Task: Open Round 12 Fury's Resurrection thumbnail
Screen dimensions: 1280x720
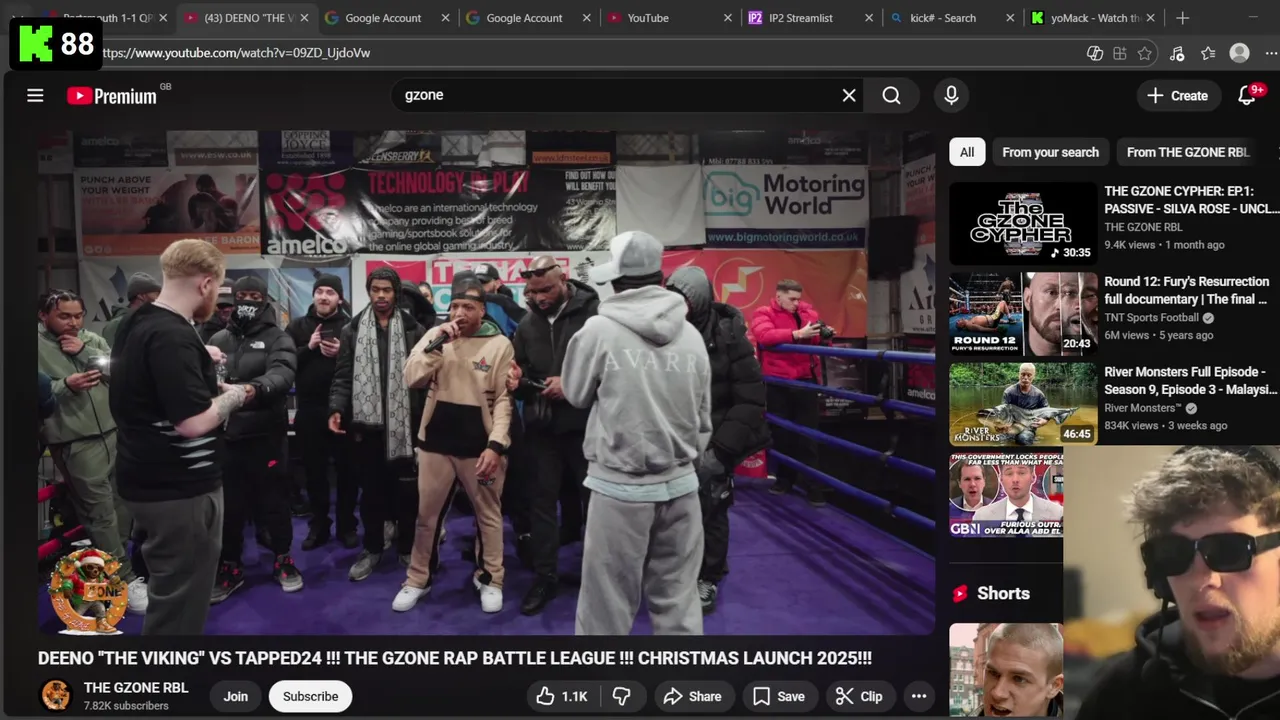Action: pos(1023,314)
